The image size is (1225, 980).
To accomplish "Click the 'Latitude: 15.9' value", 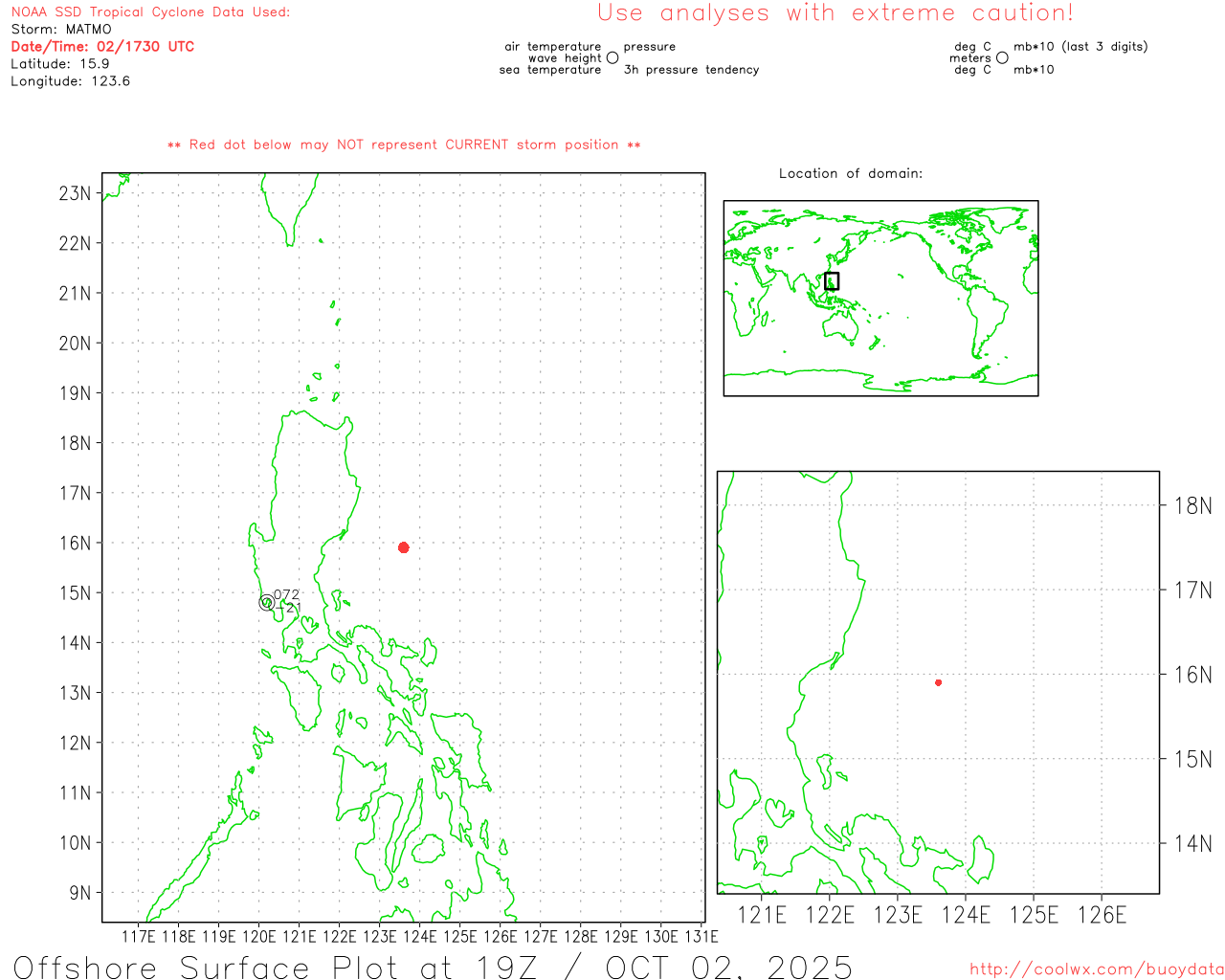I will tap(60, 64).
